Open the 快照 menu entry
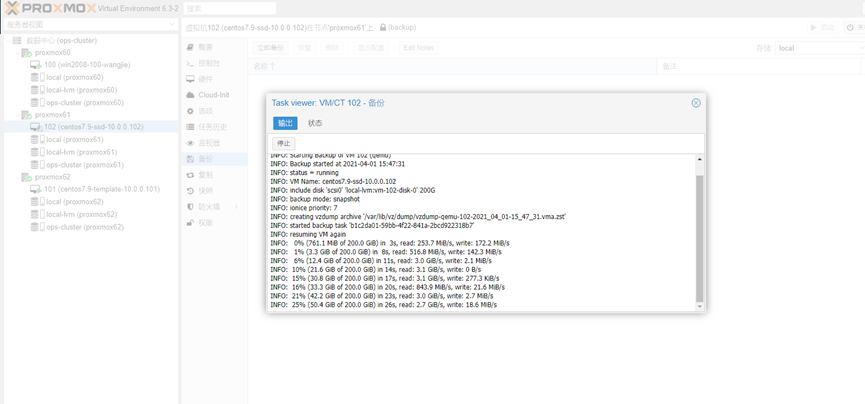 214,191
